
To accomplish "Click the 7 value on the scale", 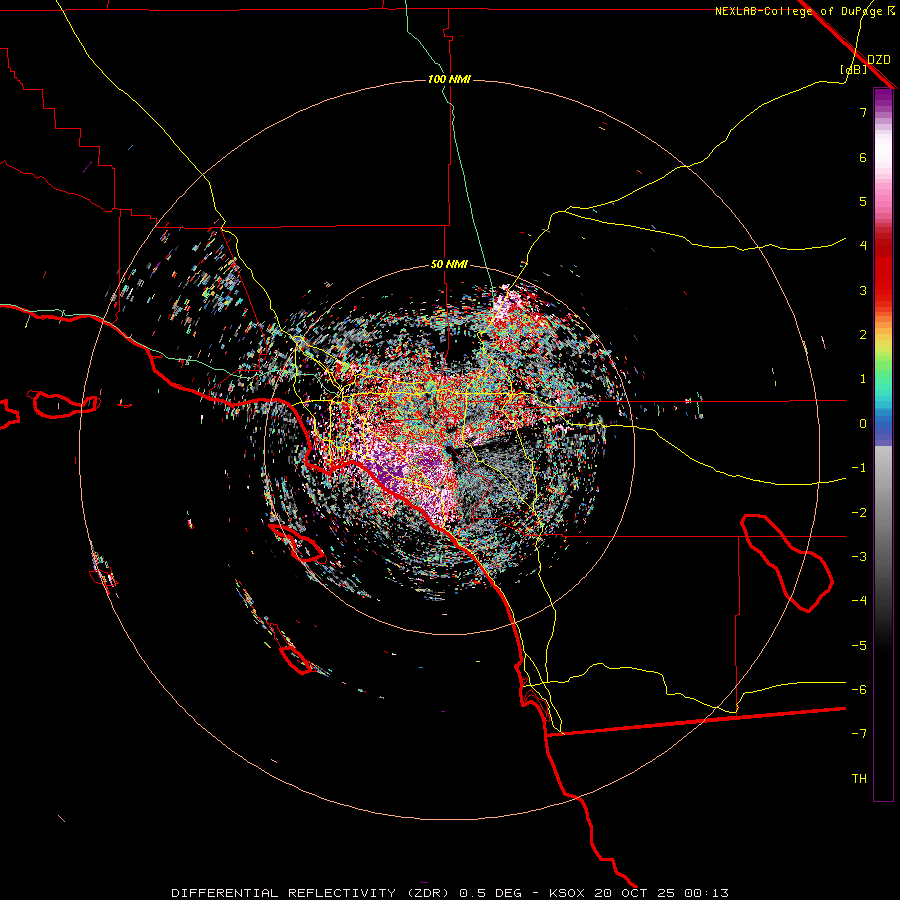I will (863, 112).
